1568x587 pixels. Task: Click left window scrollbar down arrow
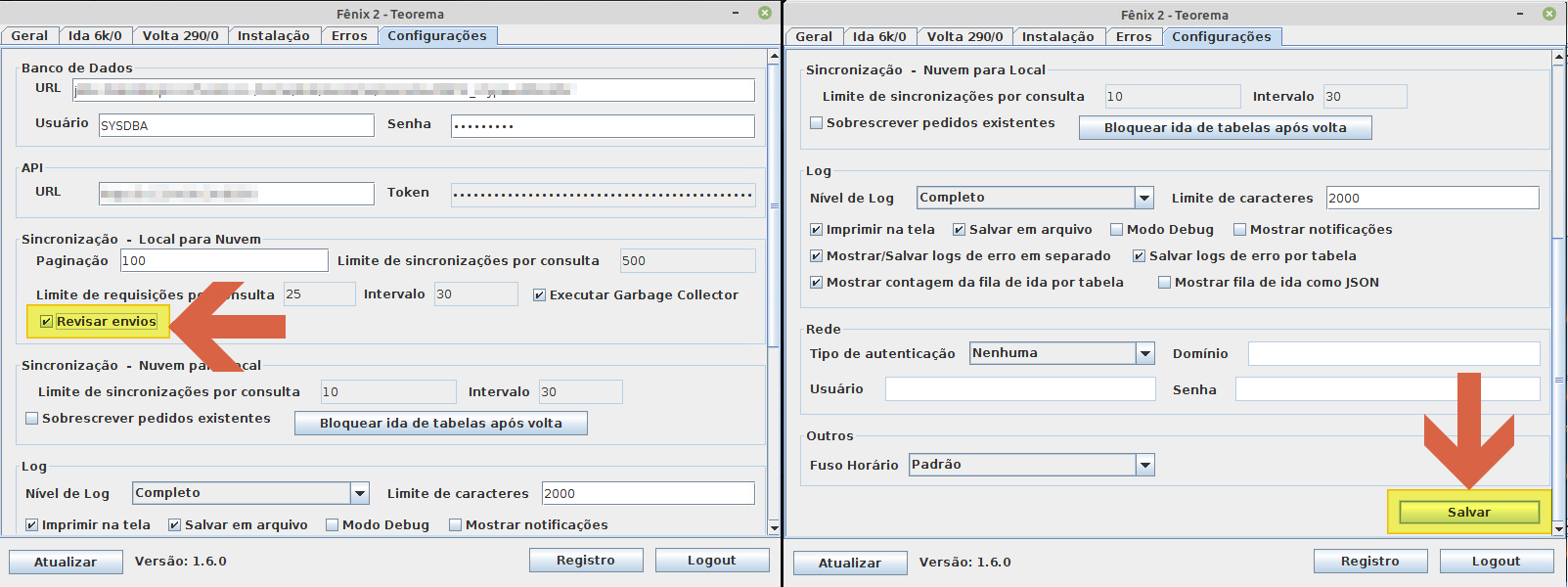[774, 528]
